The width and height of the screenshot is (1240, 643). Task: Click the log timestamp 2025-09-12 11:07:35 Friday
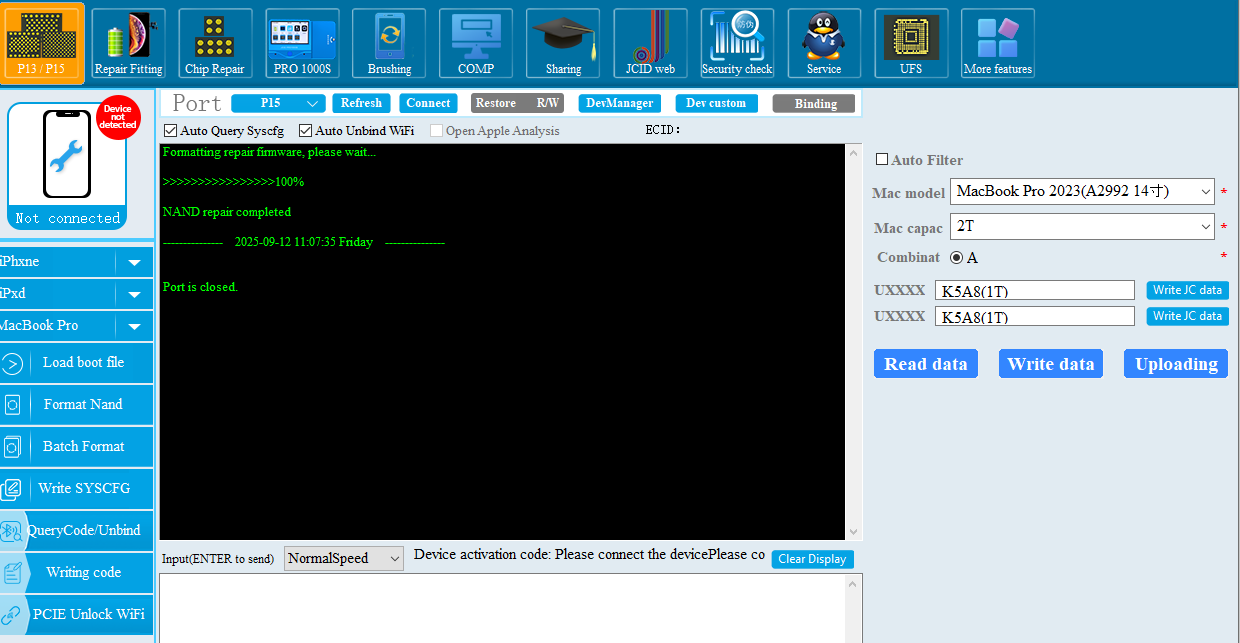[304, 242]
